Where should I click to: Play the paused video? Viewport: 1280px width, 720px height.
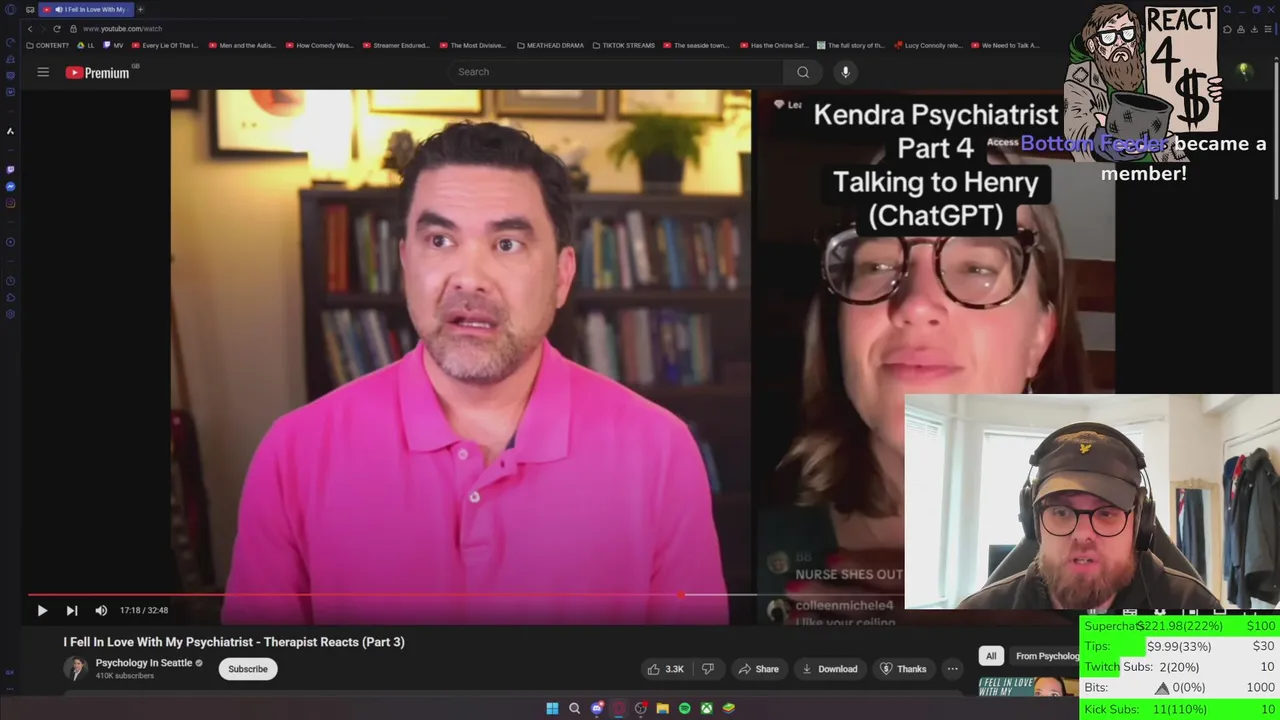click(42, 610)
